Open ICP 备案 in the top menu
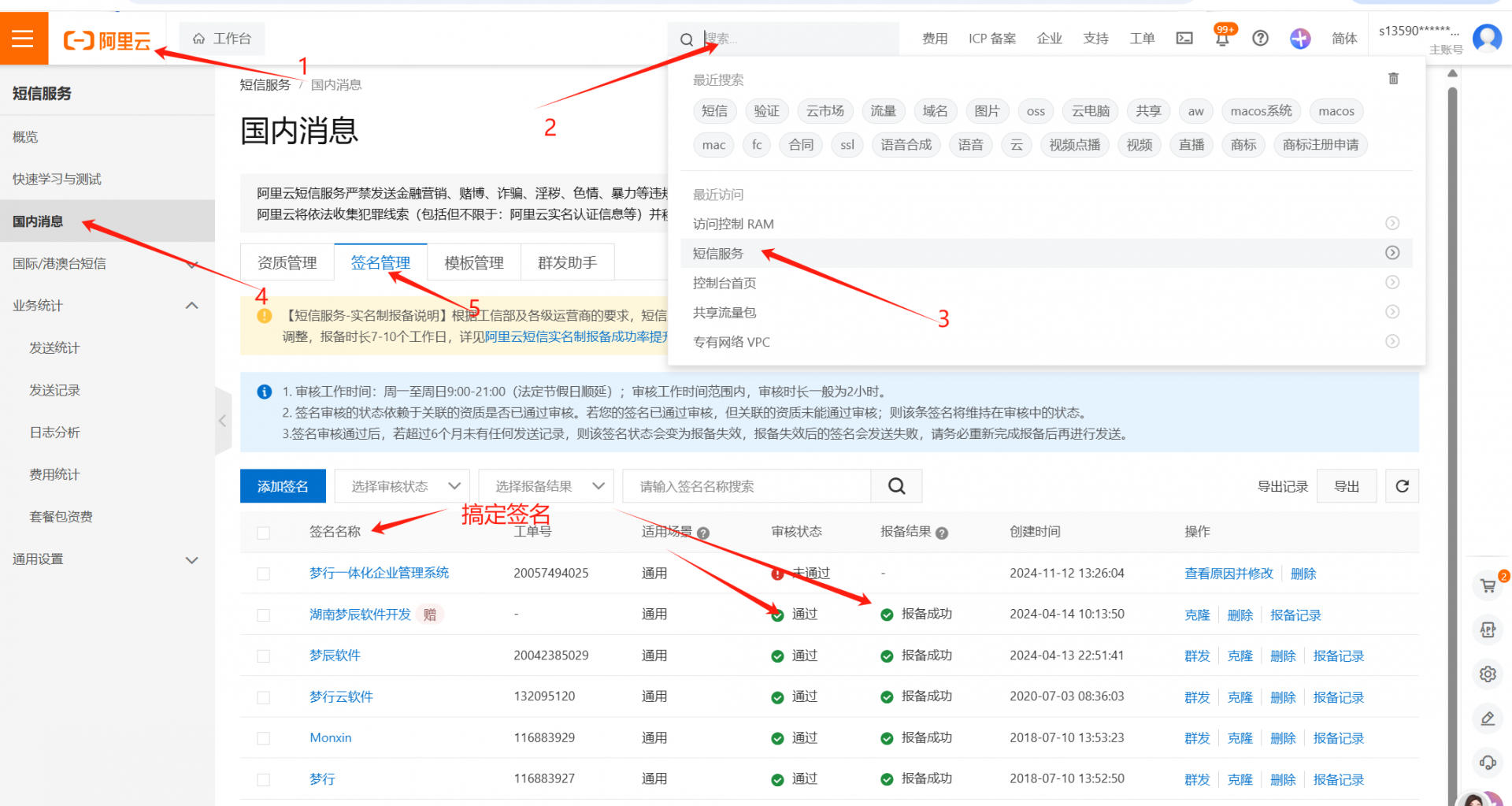The width and height of the screenshot is (1512, 806). [992, 39]
